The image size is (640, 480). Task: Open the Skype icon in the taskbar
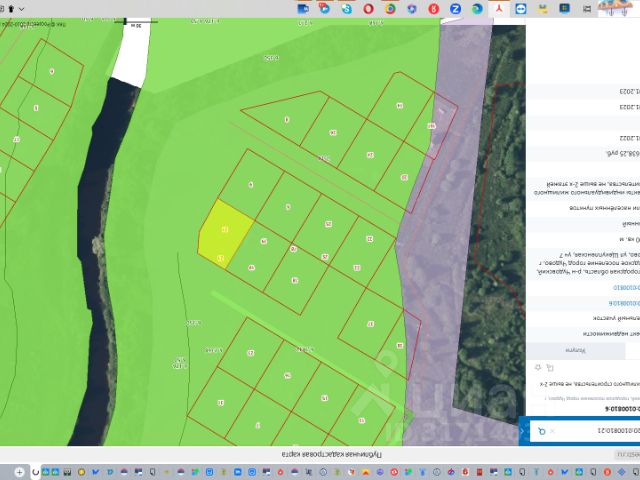pos(347,9)
